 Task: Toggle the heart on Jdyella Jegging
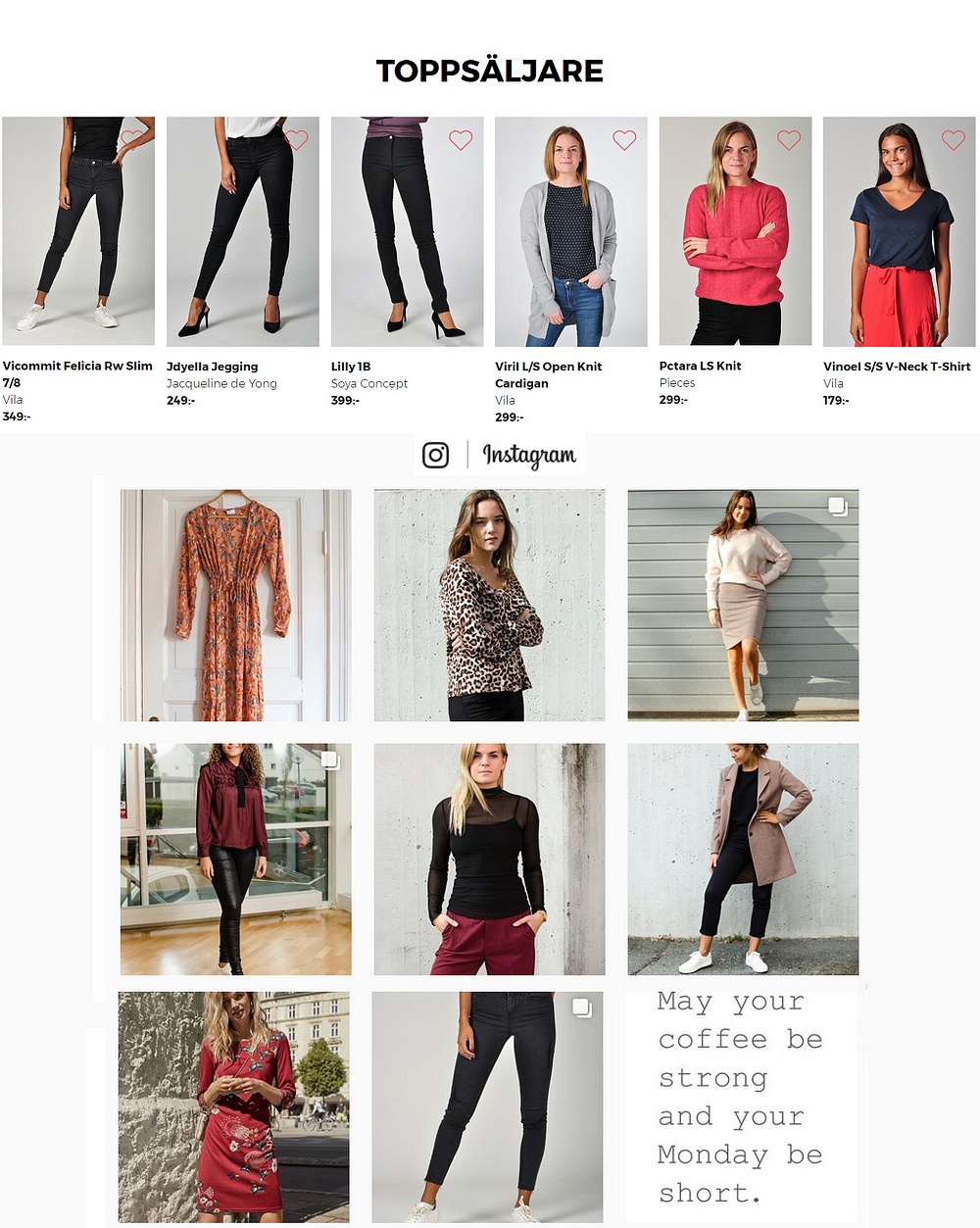[x=297, y=140]
